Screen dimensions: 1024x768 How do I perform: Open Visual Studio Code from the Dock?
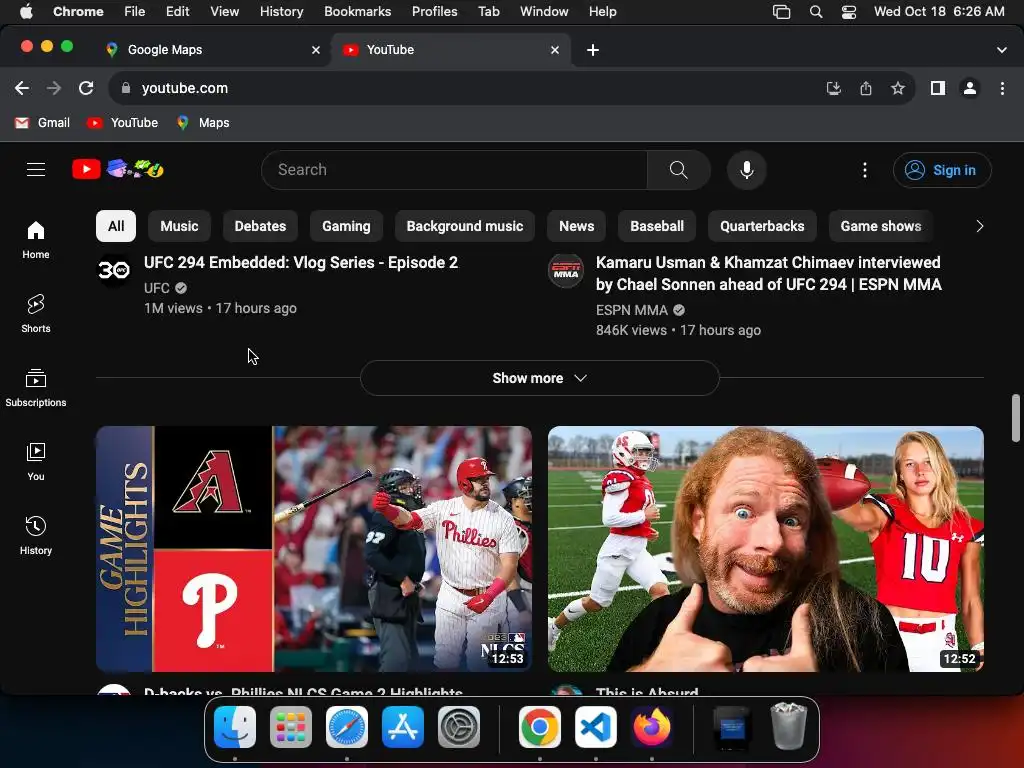pos(596,727)
